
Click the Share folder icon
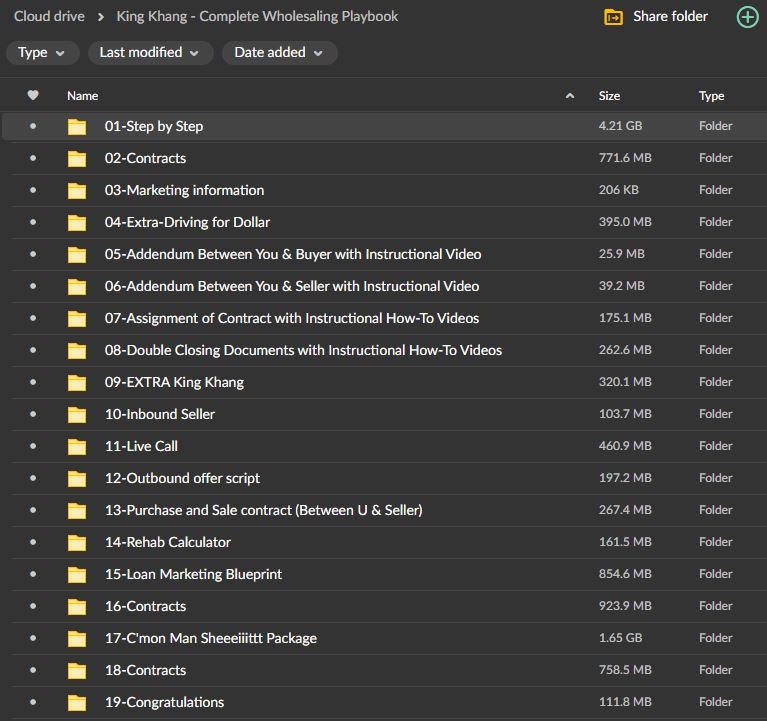click(614, 17)
